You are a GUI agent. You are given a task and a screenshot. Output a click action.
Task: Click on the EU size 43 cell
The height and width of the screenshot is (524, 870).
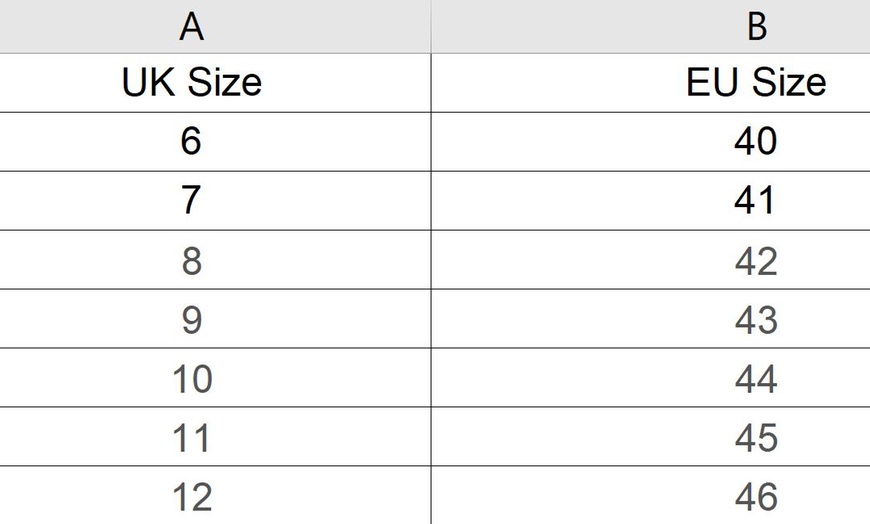pos(756,319)
